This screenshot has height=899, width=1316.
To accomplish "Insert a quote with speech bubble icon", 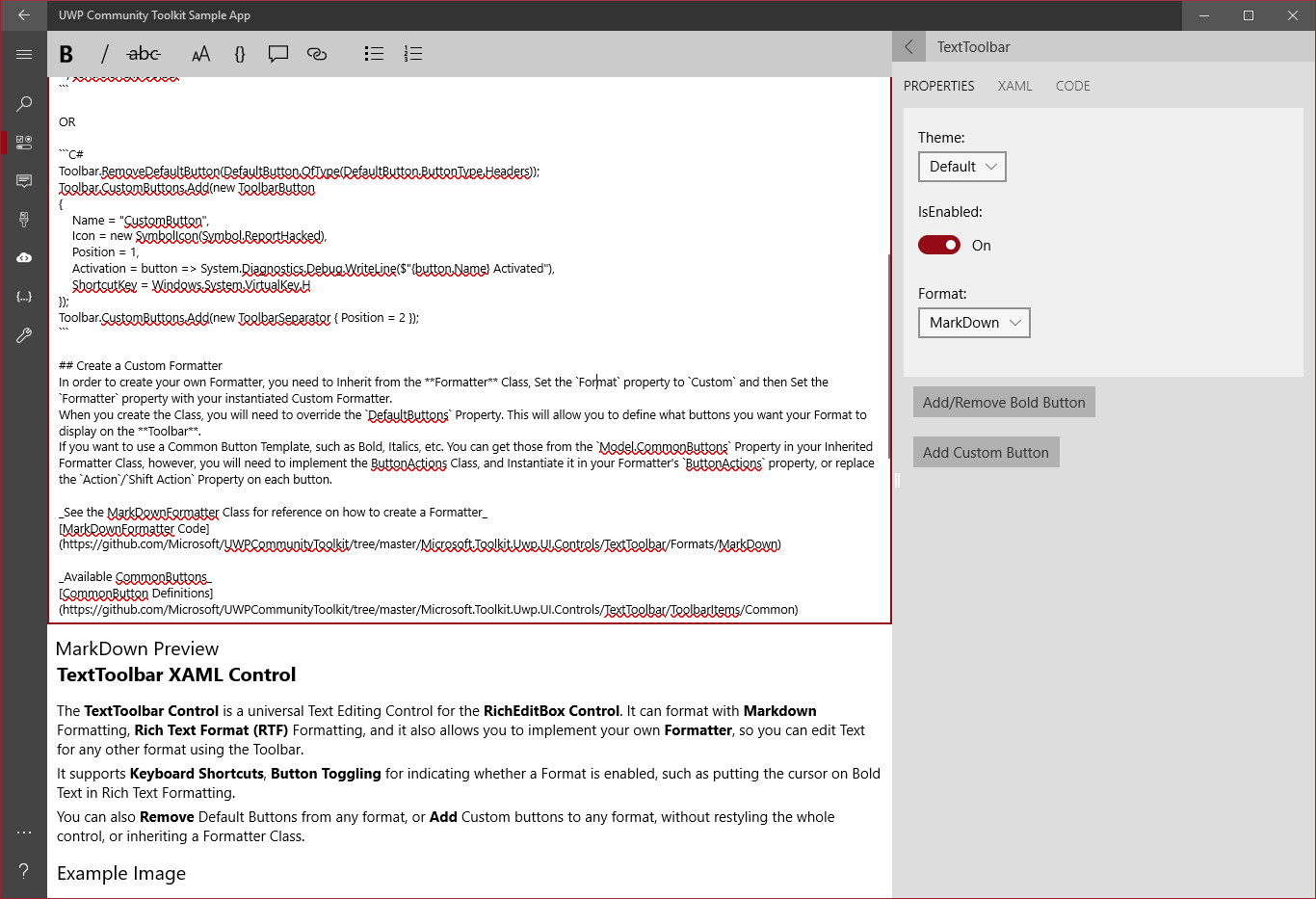I will [x=278, y=54].
